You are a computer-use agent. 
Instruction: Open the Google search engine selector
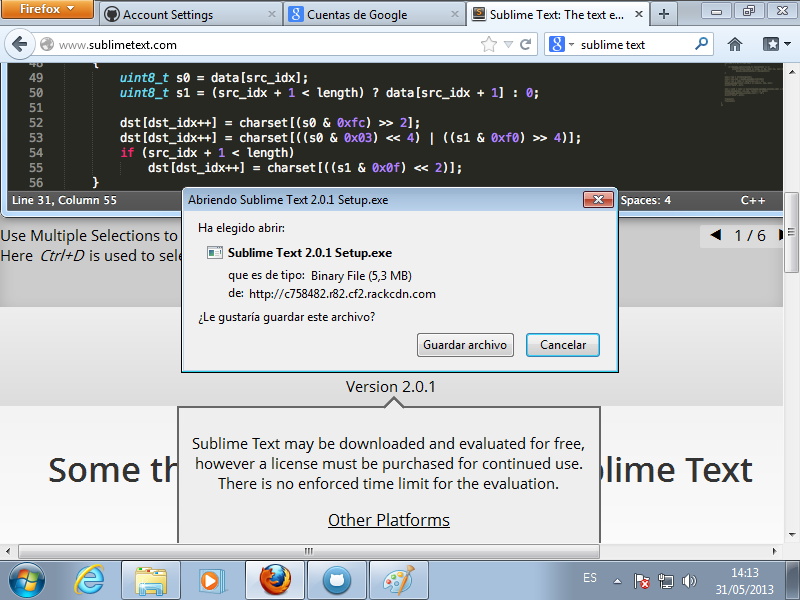561,44
